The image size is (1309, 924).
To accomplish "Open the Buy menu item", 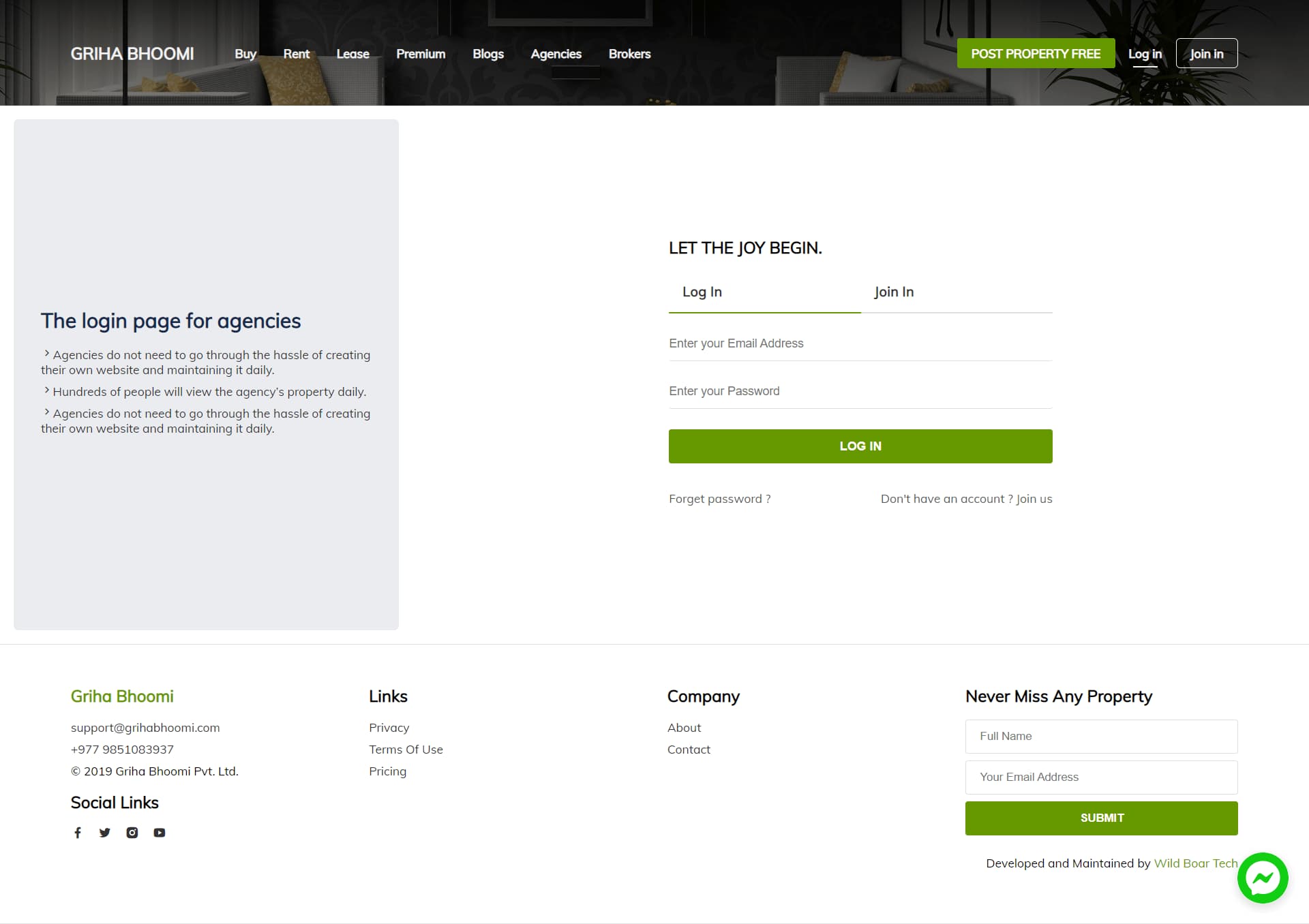I will [245, 54].
